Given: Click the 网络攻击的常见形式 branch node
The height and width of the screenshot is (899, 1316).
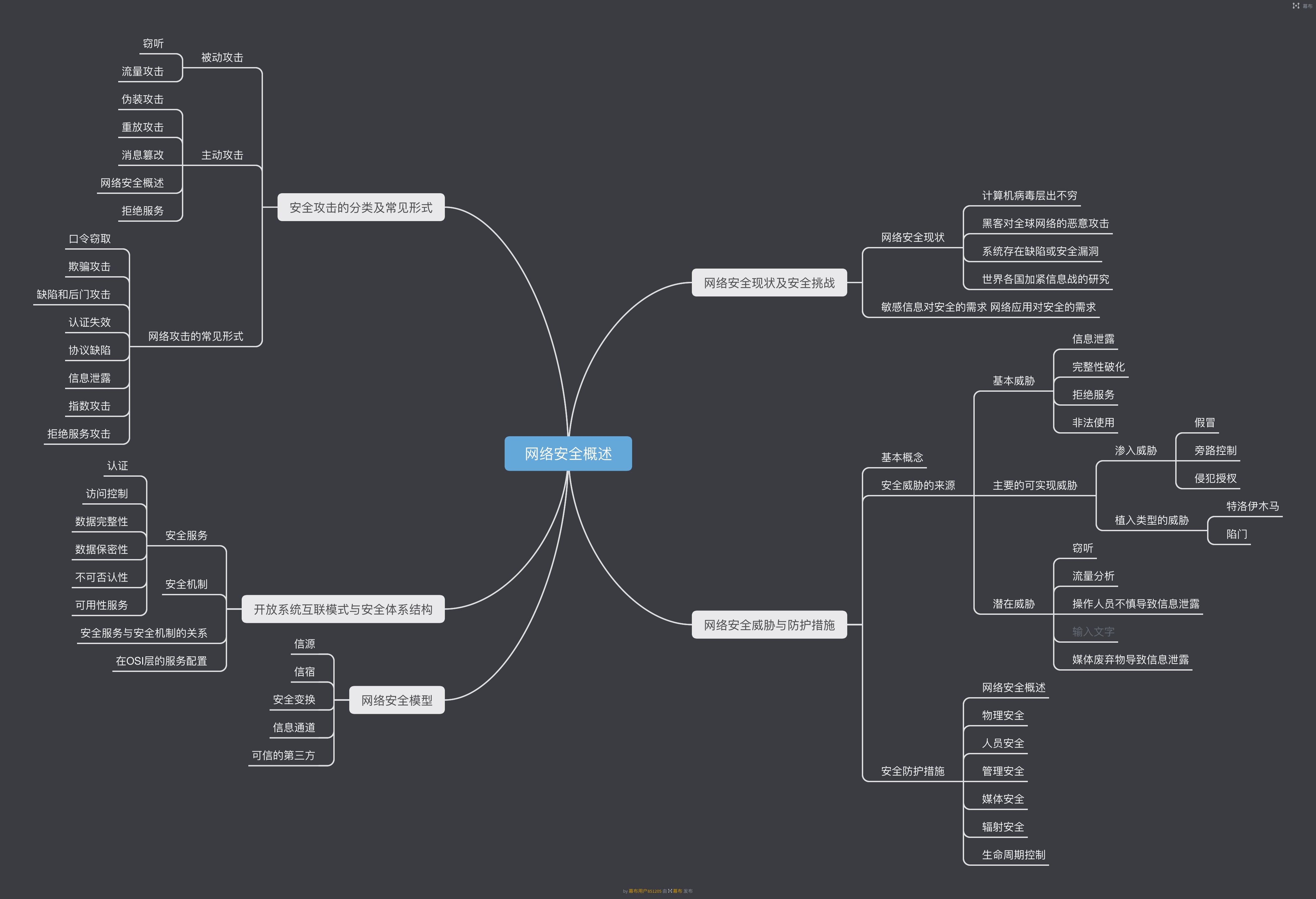Looking at the screenshot, I should (195, 336).
